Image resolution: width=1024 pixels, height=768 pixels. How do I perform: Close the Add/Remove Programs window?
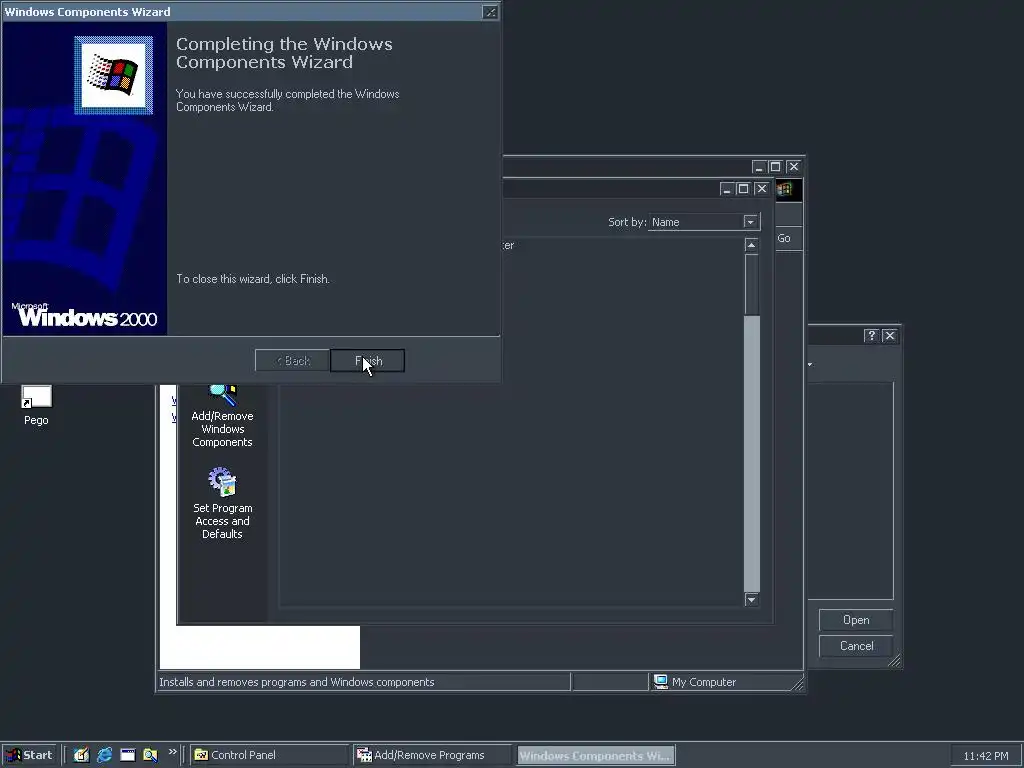tap(761, 189)
